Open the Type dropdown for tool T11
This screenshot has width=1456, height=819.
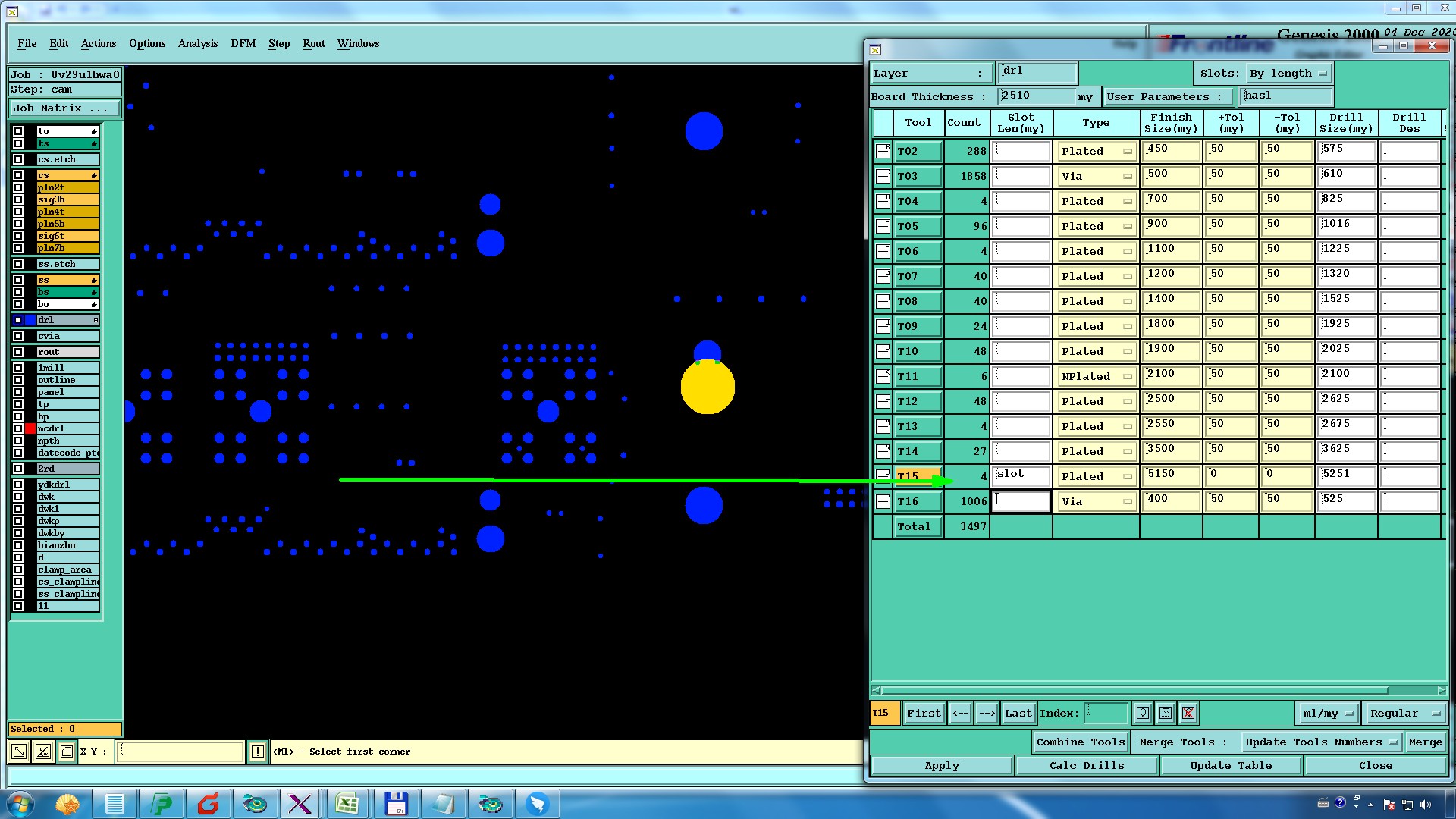tap(1097, 377)
